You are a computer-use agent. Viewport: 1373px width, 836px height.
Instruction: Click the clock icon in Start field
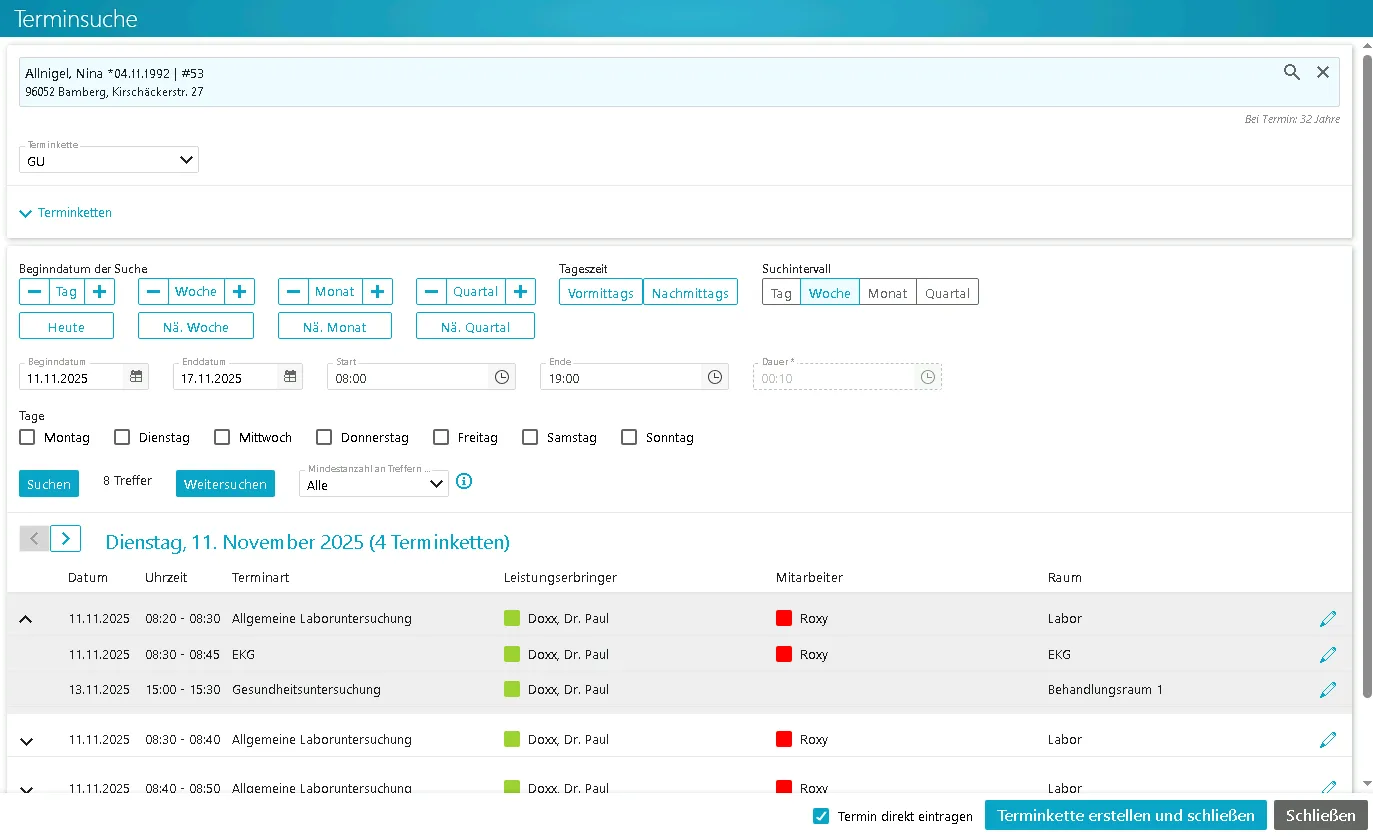(x=502, y=377)
